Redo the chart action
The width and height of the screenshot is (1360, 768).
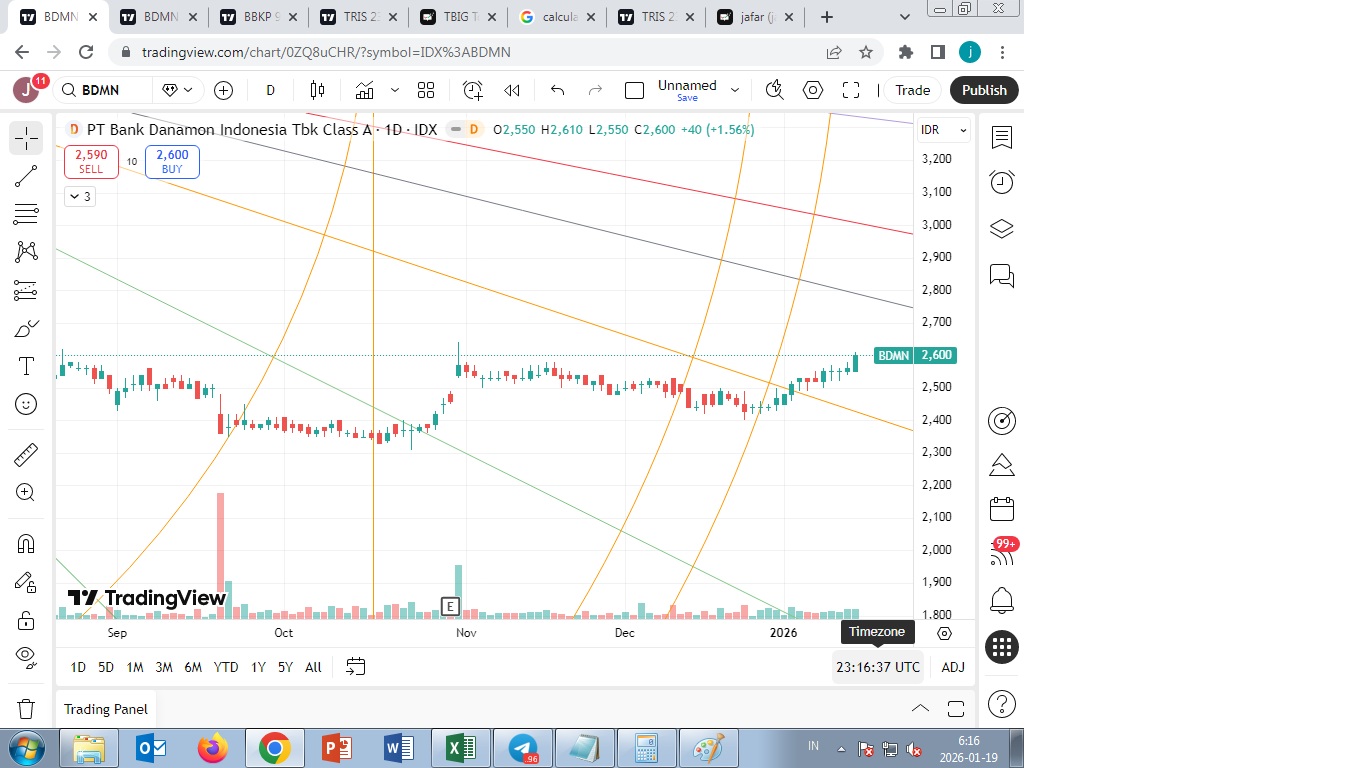(x=596, y=90)
